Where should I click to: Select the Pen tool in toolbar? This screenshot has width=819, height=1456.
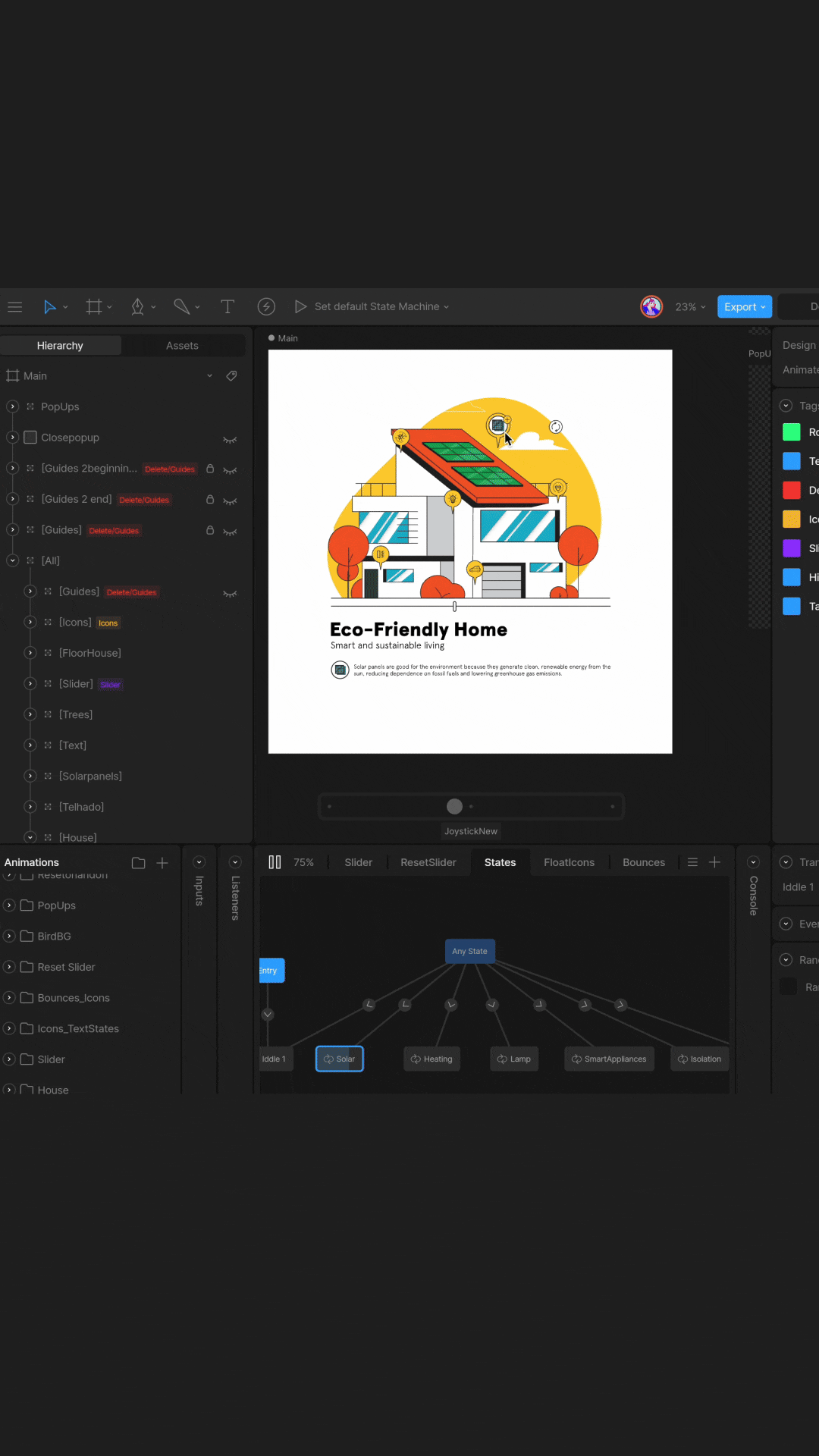[x=137, y=306]
